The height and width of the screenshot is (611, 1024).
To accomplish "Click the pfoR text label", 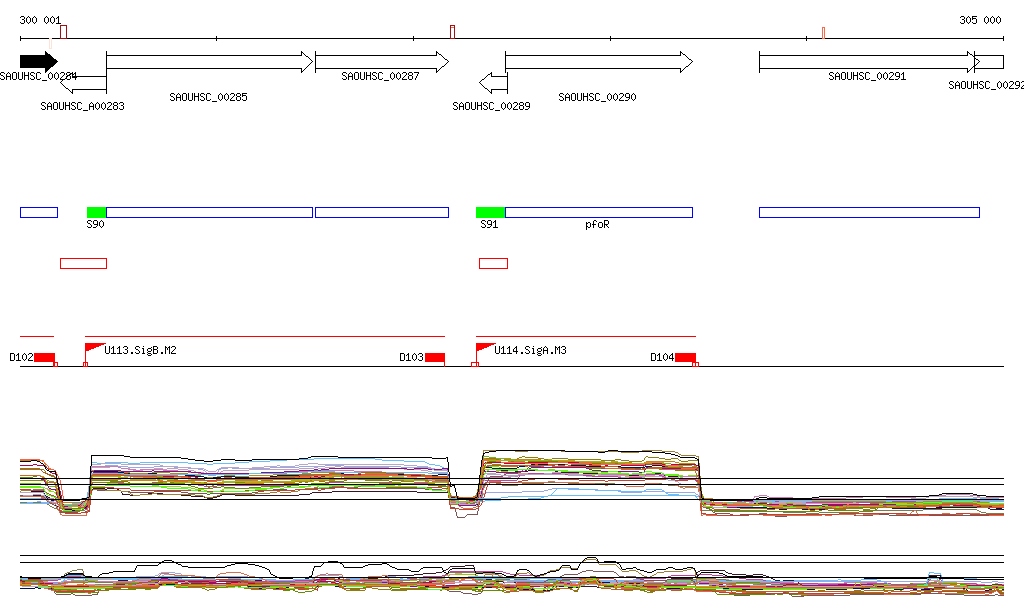I will point(598,225).
